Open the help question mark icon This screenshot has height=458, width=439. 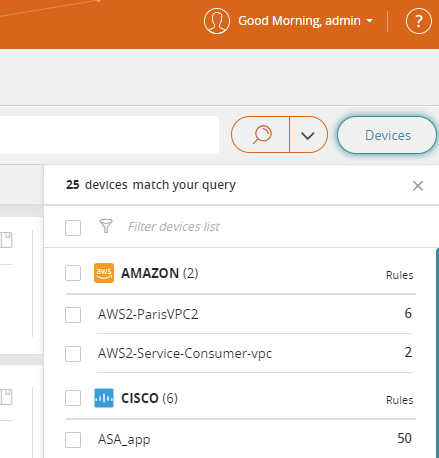point(419,21)
